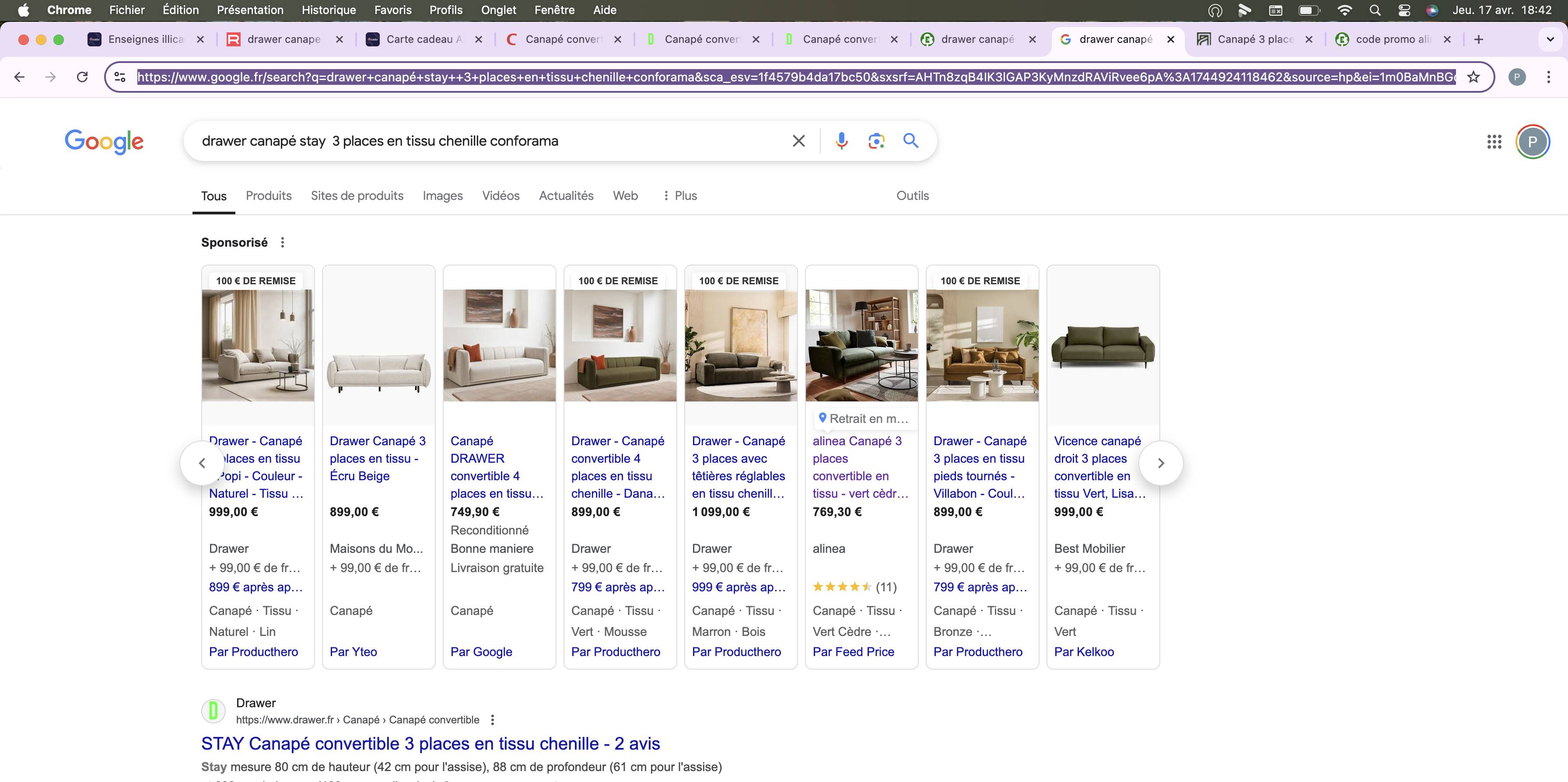Open the new tab plus button
This screenshot has width=1568, height=782.
pyautogui.click(x=1478, y=39)
